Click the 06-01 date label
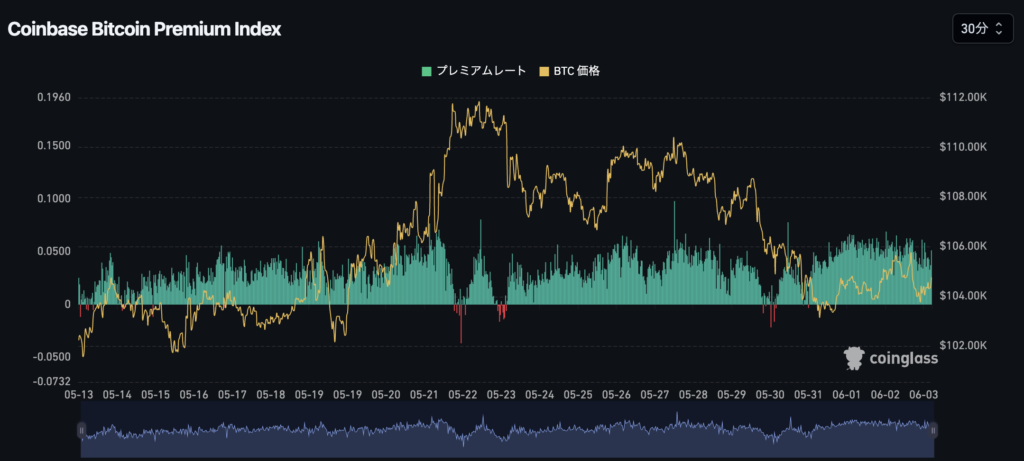 [847, 395]
